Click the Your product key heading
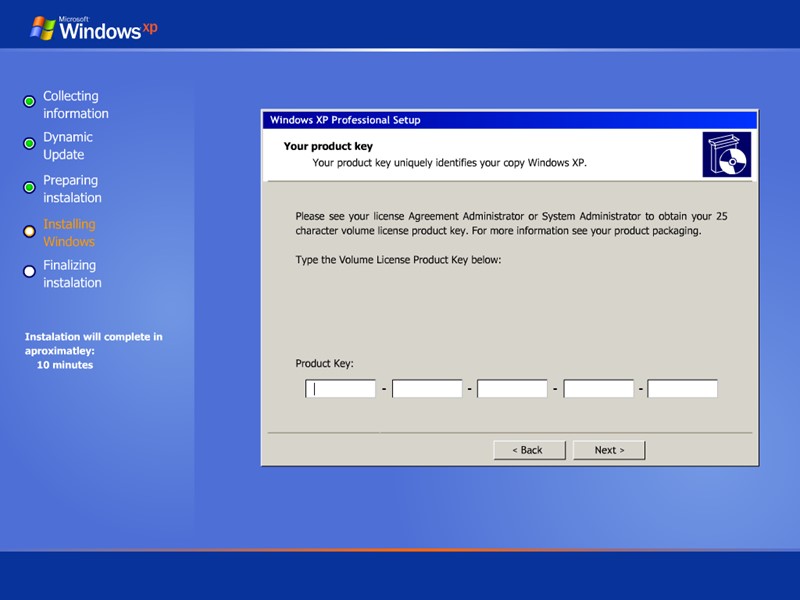The height and width of the screenshot is (600, 800). 328,146
